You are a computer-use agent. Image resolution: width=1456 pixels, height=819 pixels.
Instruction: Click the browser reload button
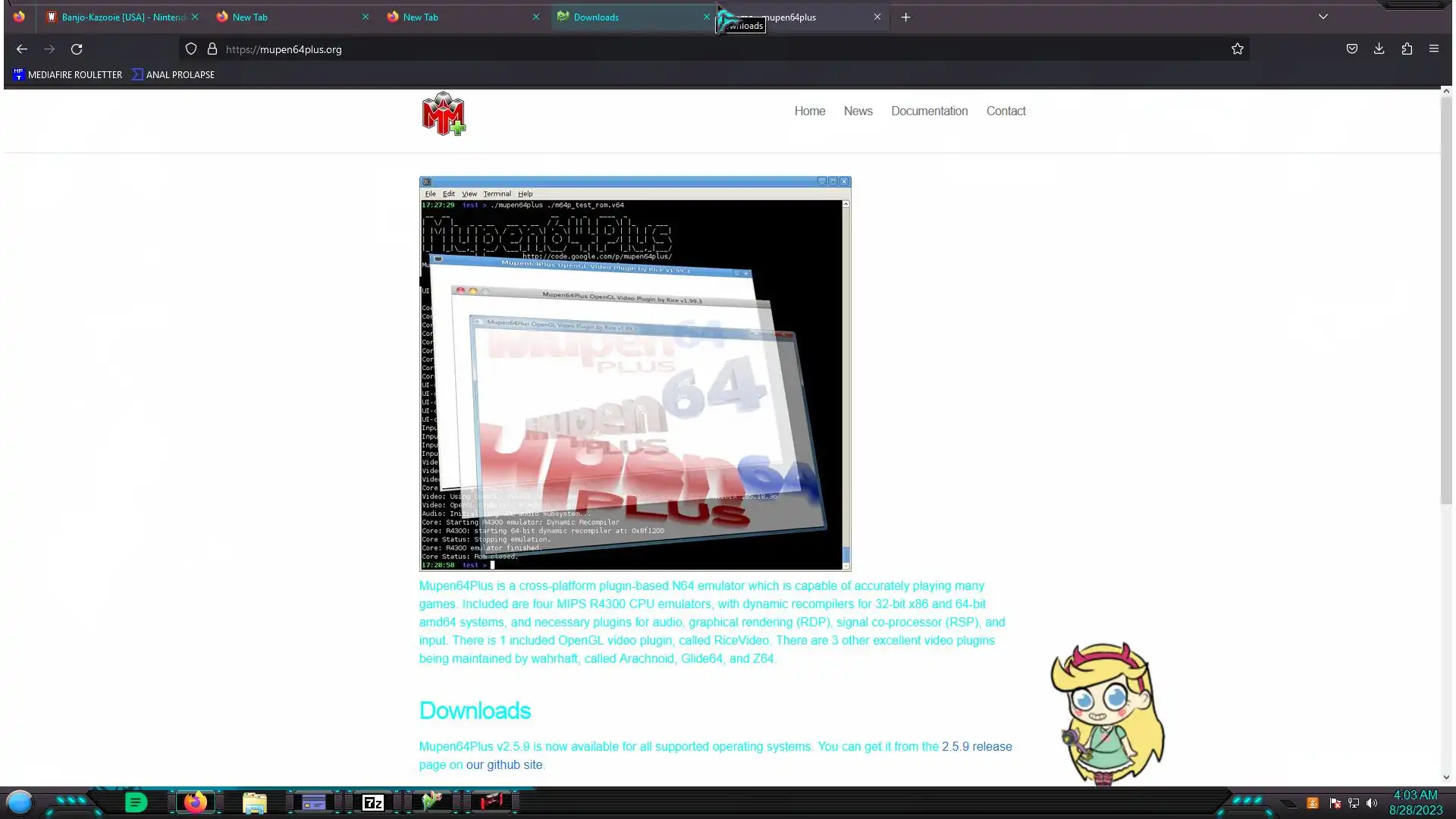[77, 49]
